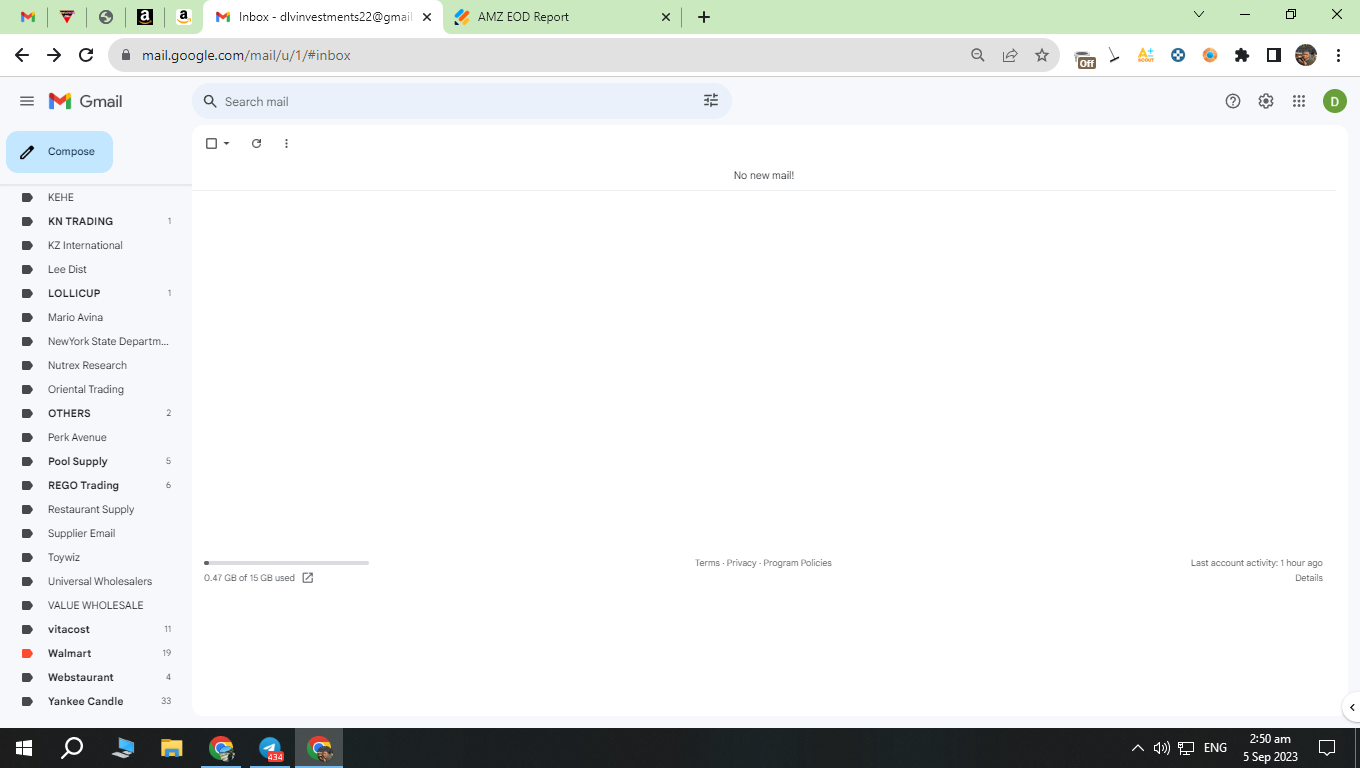This screenshot has height=768, width=1360.
Task: Switch to the white Amazon pinned tab
Action: [184, 17]
